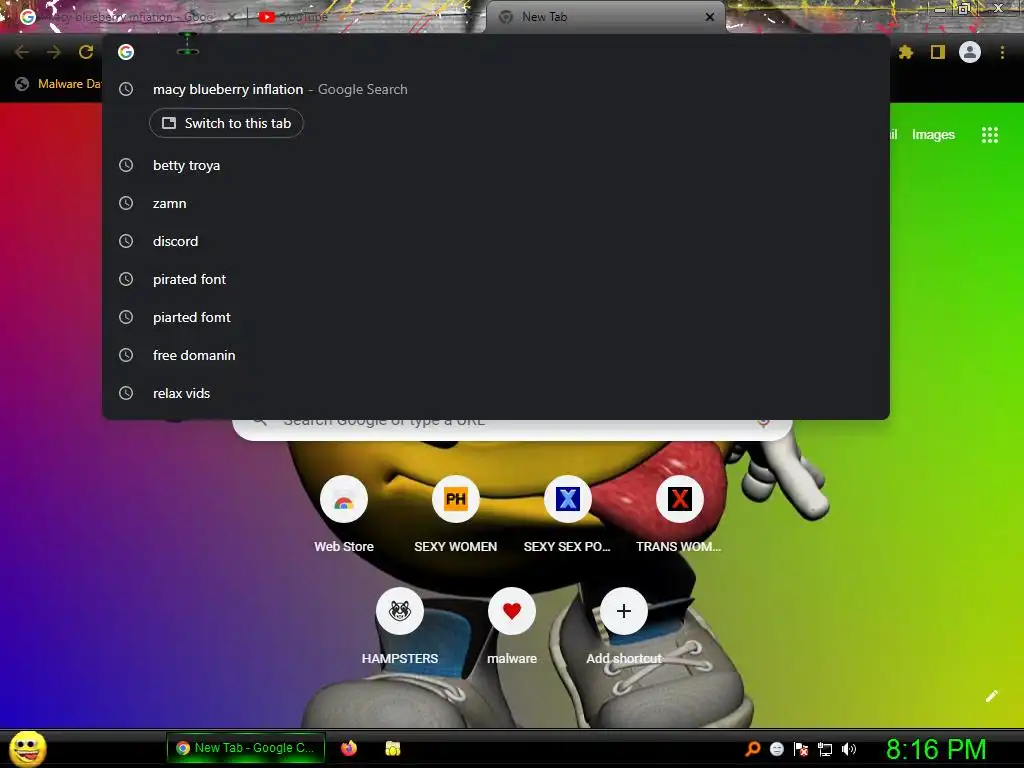Select macy blueberry inflation suggestion
This screenshot has height=768, width=1024.
pyautogui.click(x=496, y=89)
